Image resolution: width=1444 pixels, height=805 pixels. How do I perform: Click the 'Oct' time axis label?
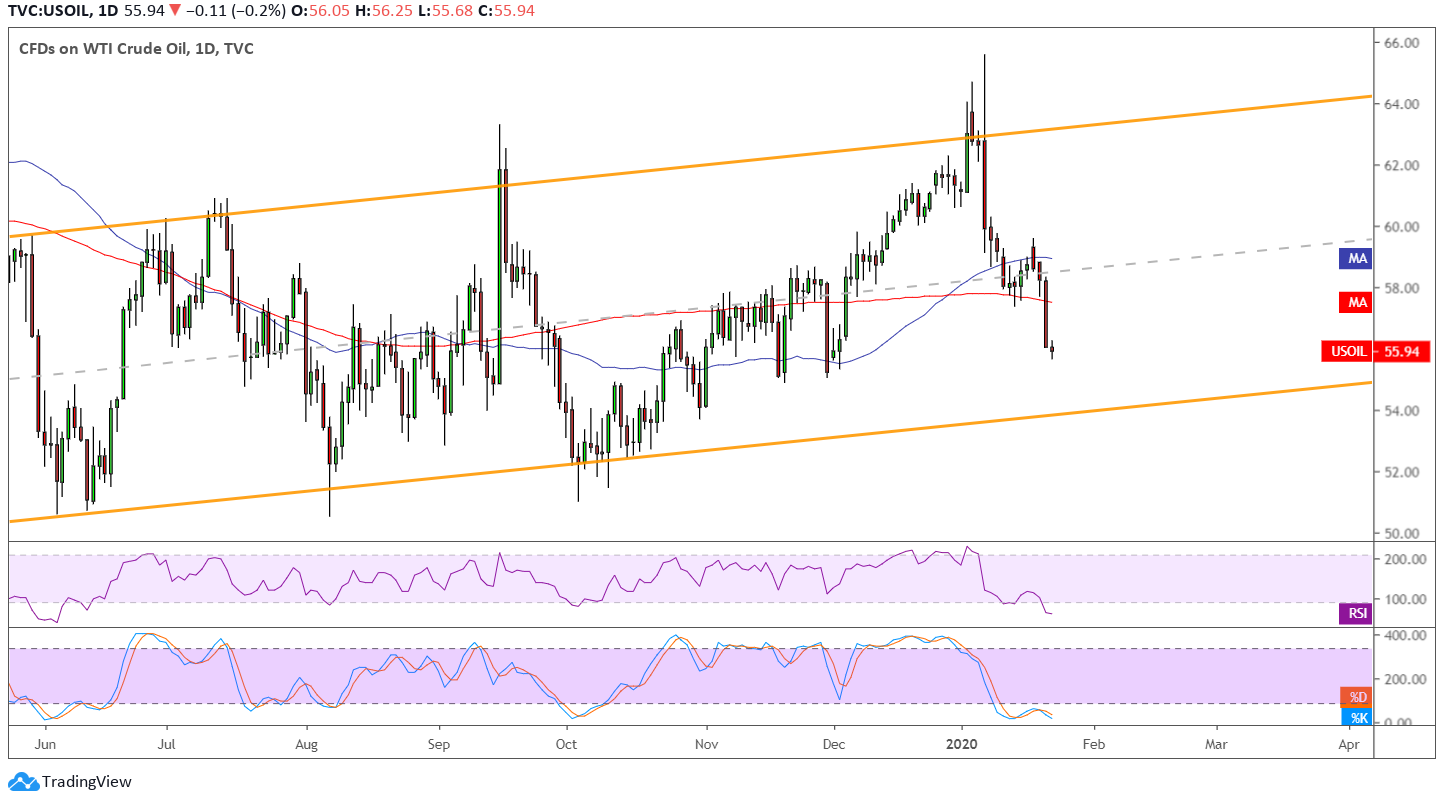point(567,744)
